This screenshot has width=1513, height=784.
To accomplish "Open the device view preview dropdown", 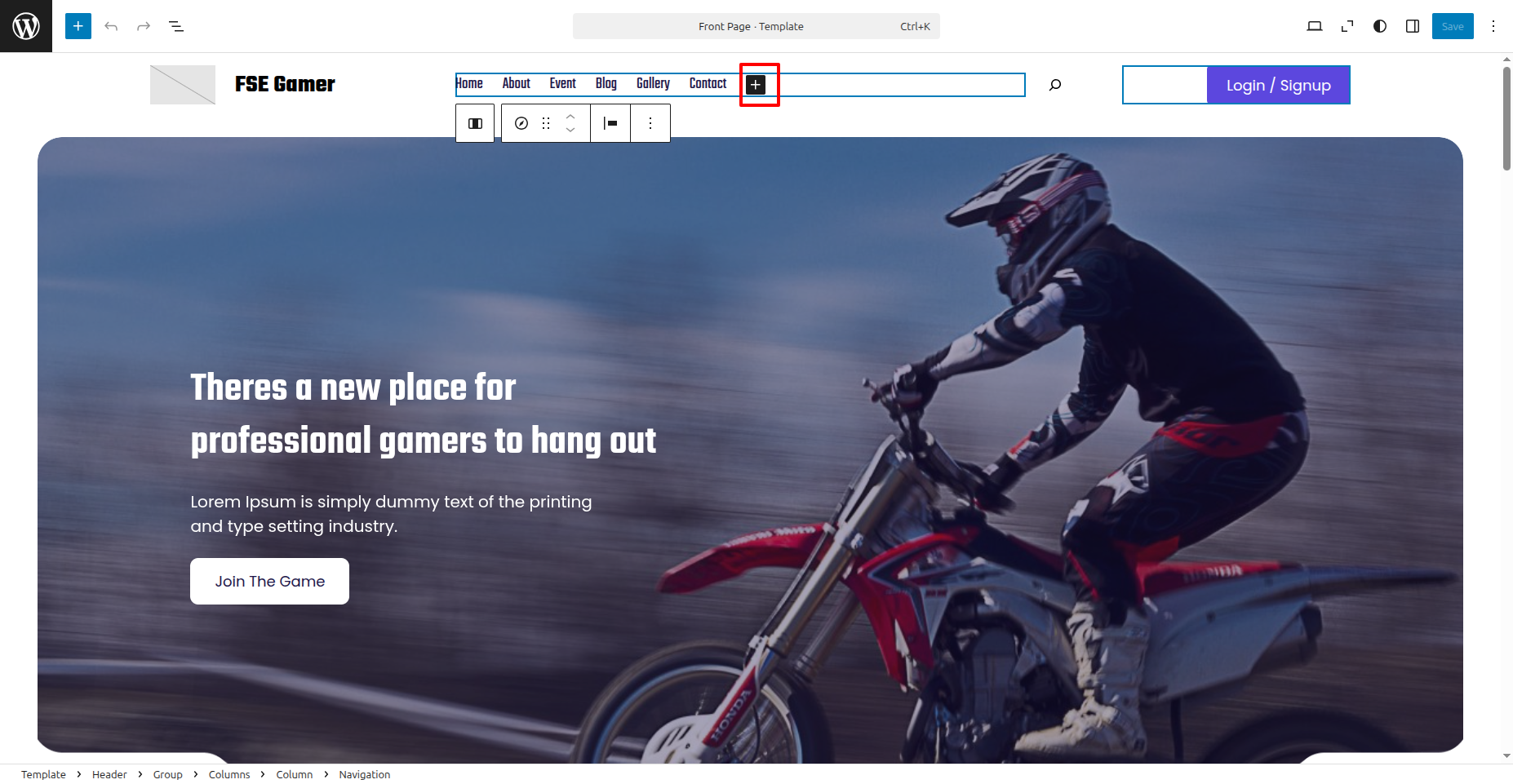I will pos(1314,26).
